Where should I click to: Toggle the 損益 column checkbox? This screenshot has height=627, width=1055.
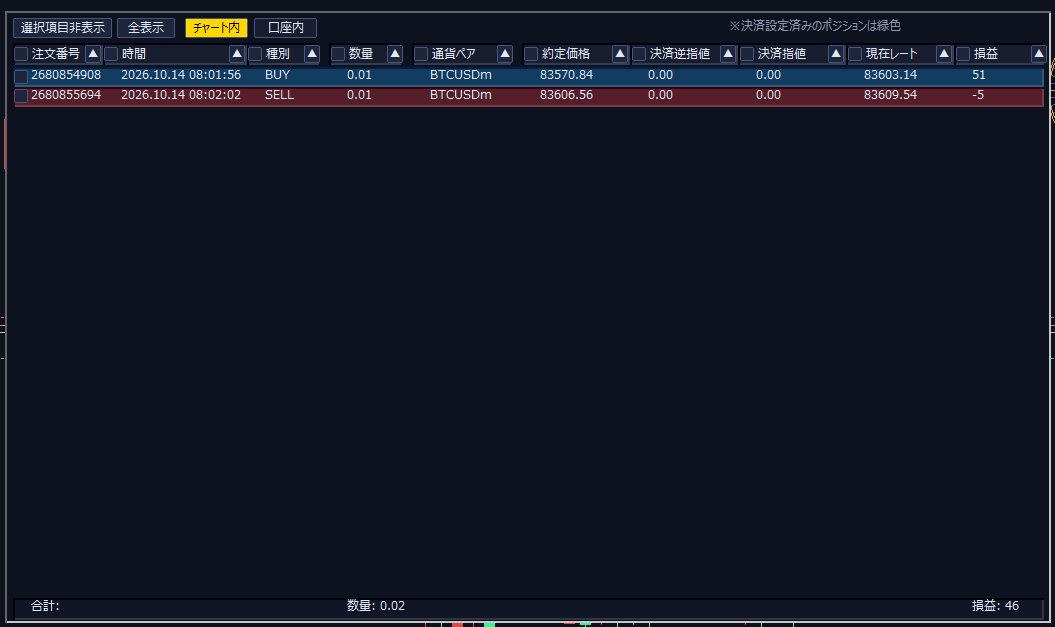click(x=963, y=54)
